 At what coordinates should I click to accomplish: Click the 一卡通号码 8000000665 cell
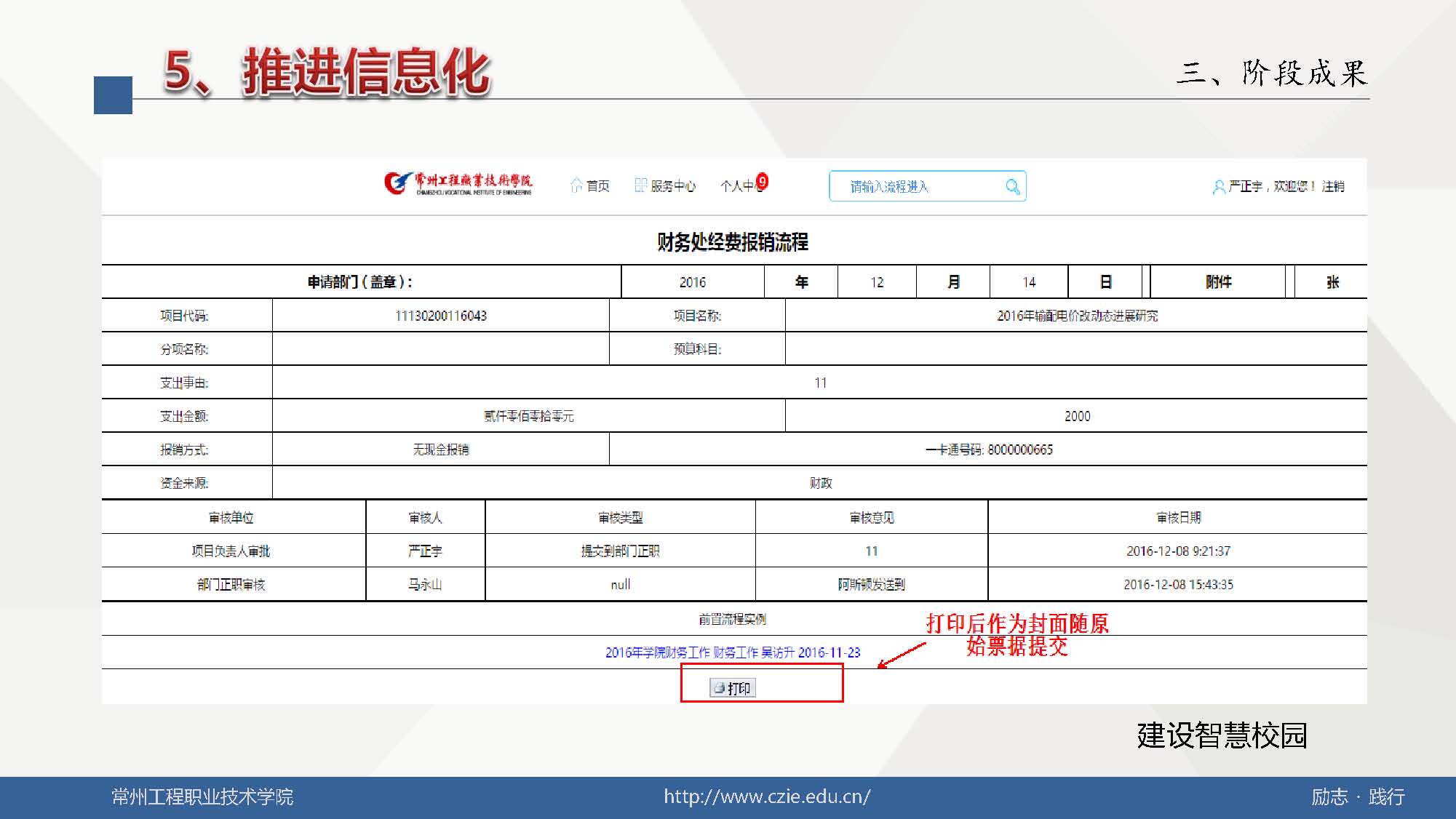[988, 450]
